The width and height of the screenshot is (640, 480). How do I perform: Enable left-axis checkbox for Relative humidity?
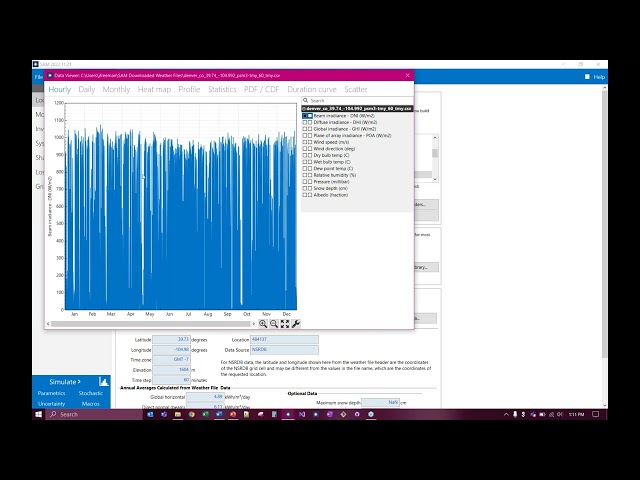304,175
